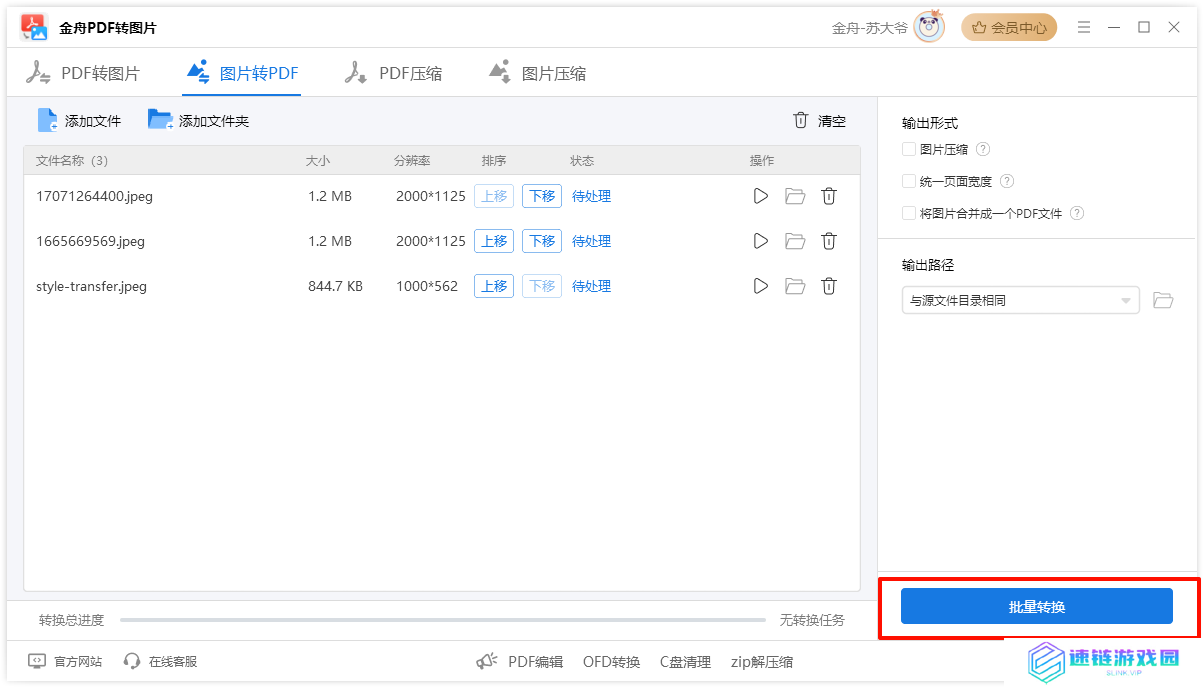This screenshot has width=1204, height=688.
Task: Open OFD转换 tool link
Action: [x=611, y=661]
